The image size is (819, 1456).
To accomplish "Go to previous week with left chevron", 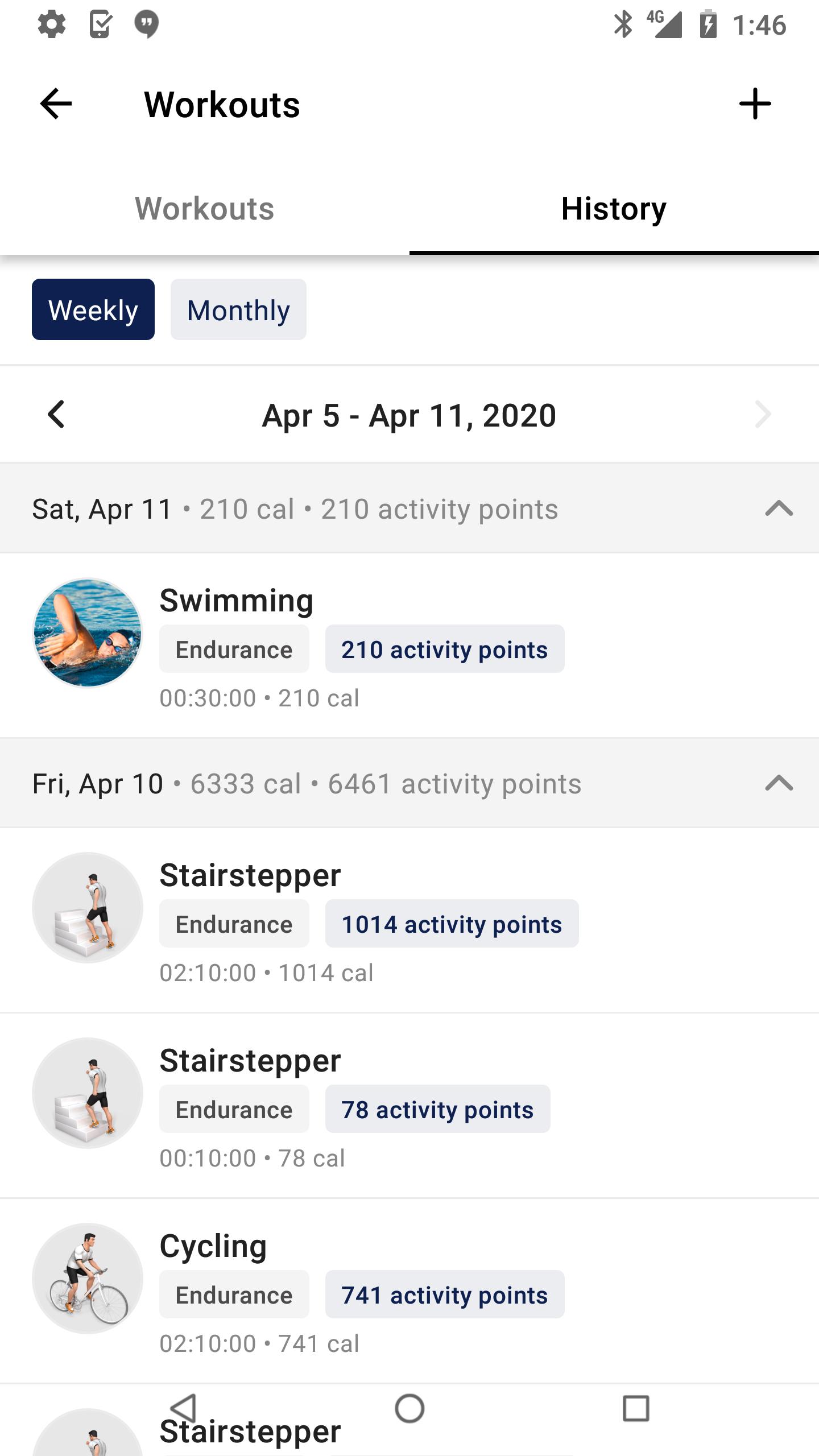I will click(x=56, y=414).
